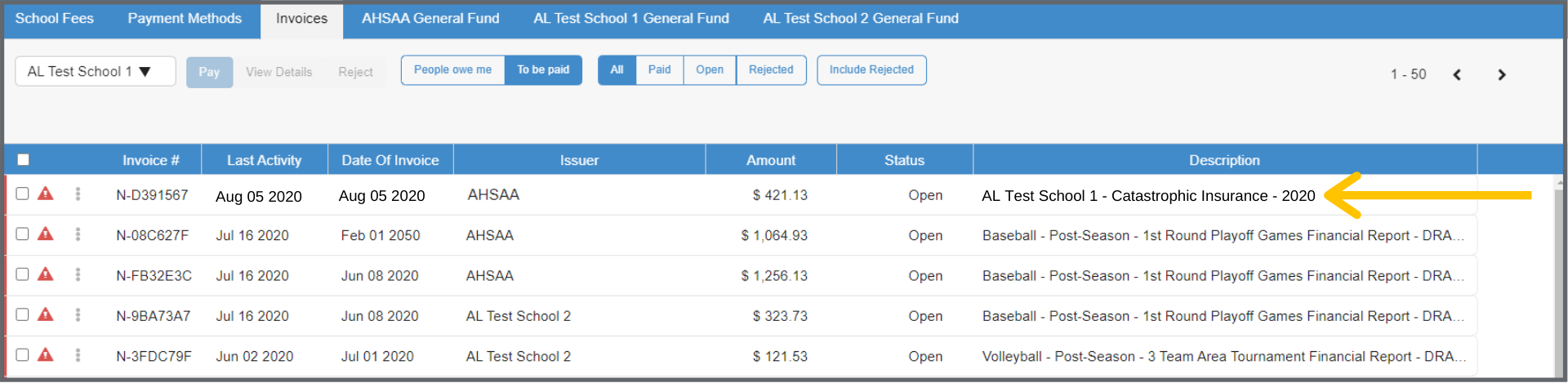Click the Catastrophic Insurance invoice description
This screenshot has height=383, width=1568.
click(1147, 196)
